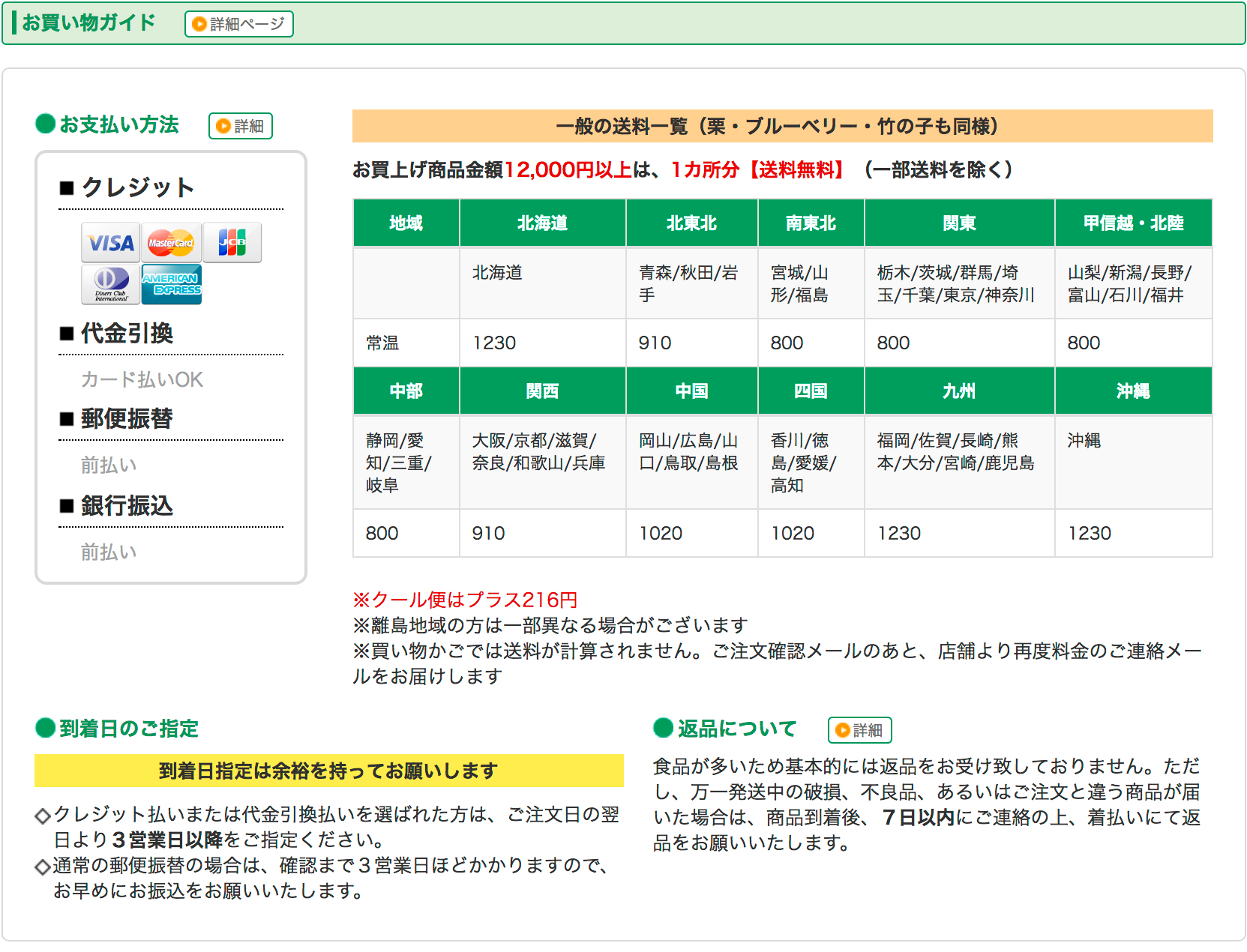The image size is (1247, 952).
Task: Click the 7日以内 bold text
Action: [918, 817]
